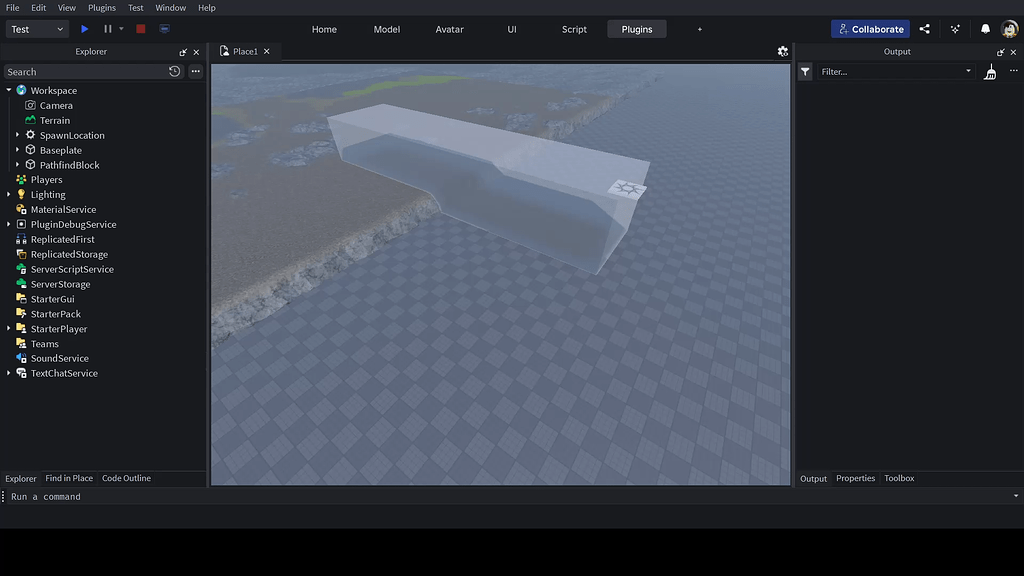
Task: Switch to Properties panel tab
Action: click(x=856, y=478)
